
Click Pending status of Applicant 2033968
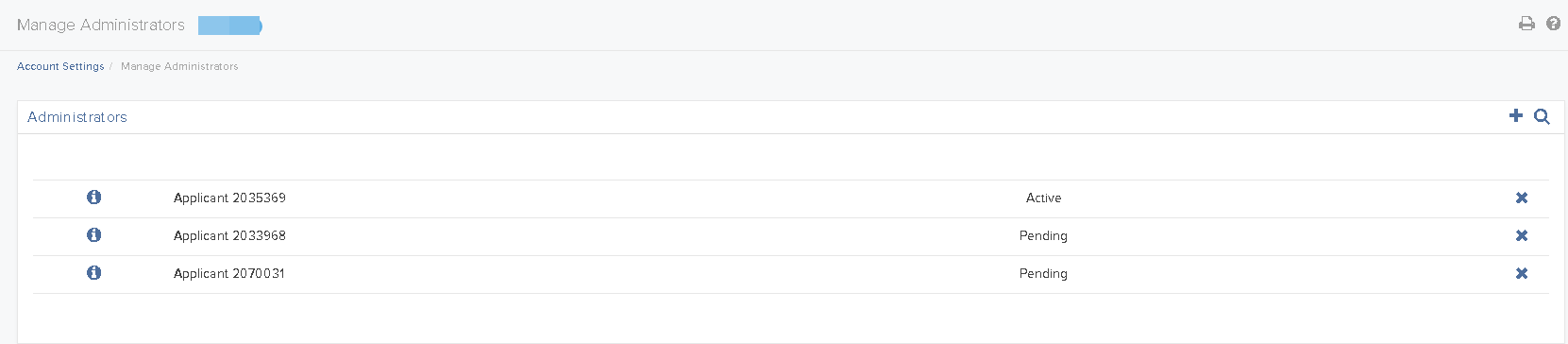tap(1043, 235)
